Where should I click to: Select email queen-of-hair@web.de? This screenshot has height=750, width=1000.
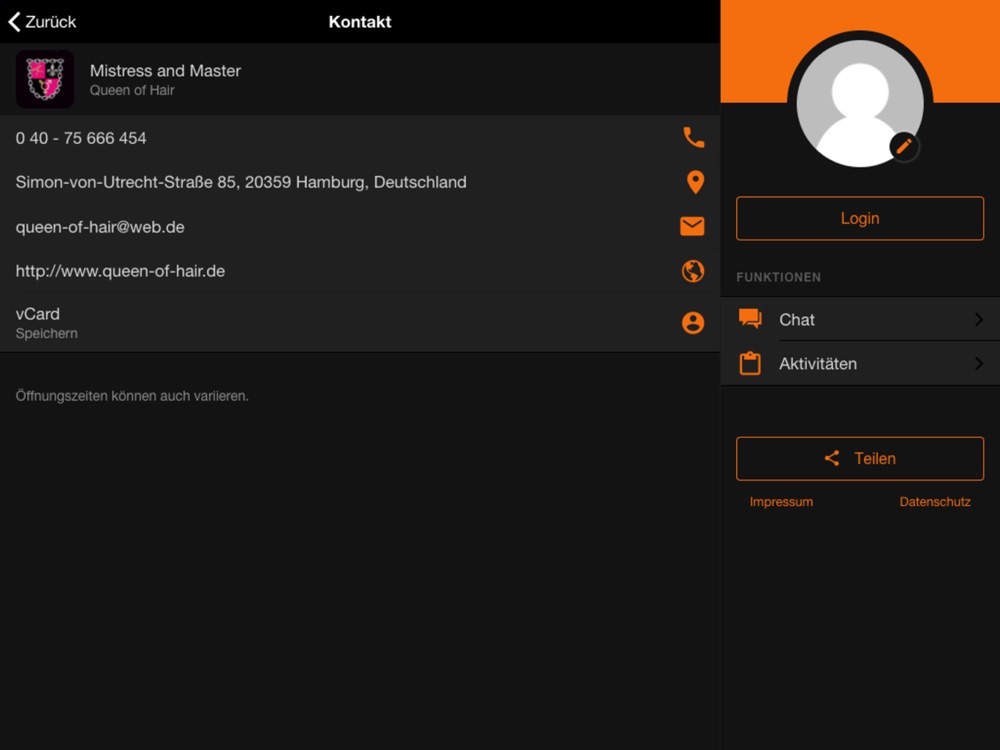point(360,227)
